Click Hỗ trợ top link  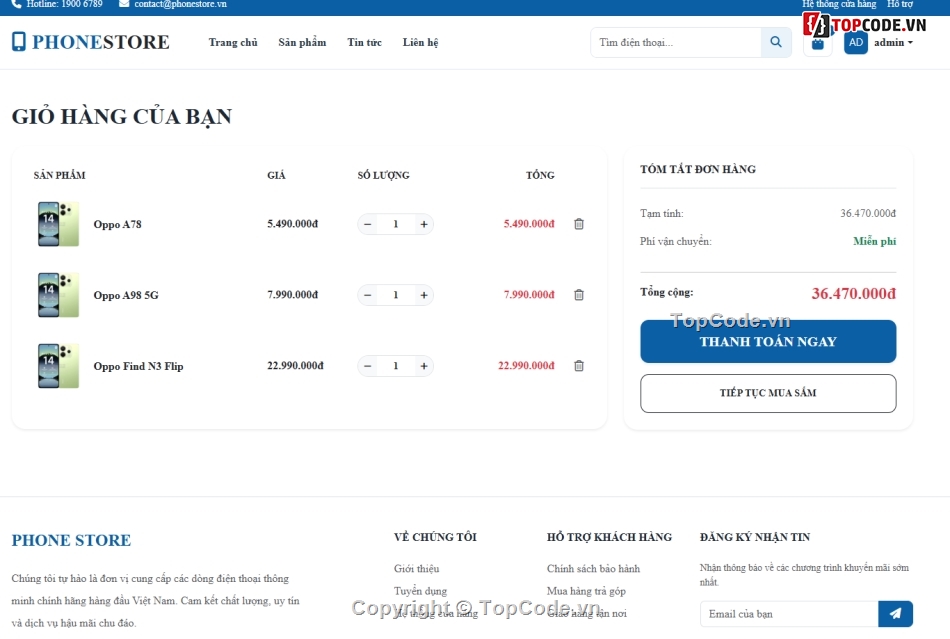point(900,4)
